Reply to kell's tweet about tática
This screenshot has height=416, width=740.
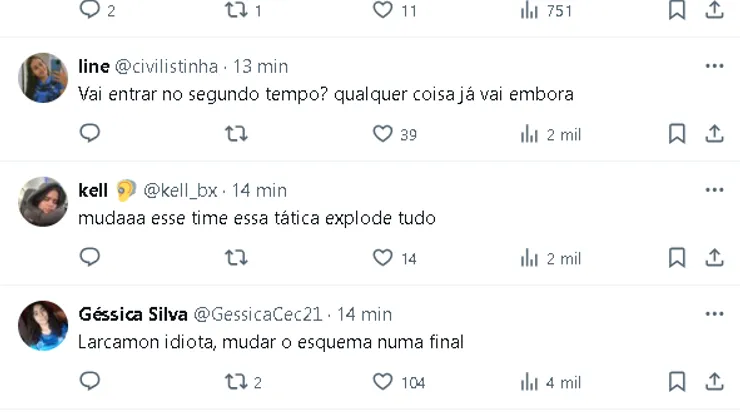(x=90, y=257)
